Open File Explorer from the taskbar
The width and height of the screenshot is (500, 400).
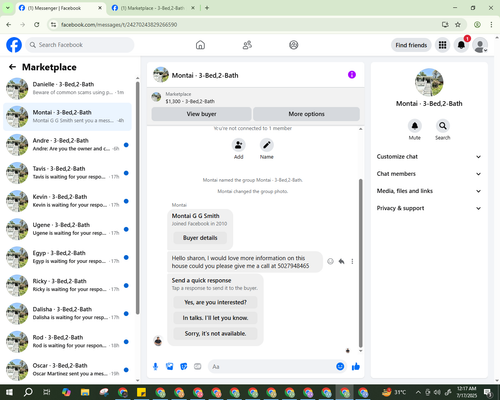(85, 392)
